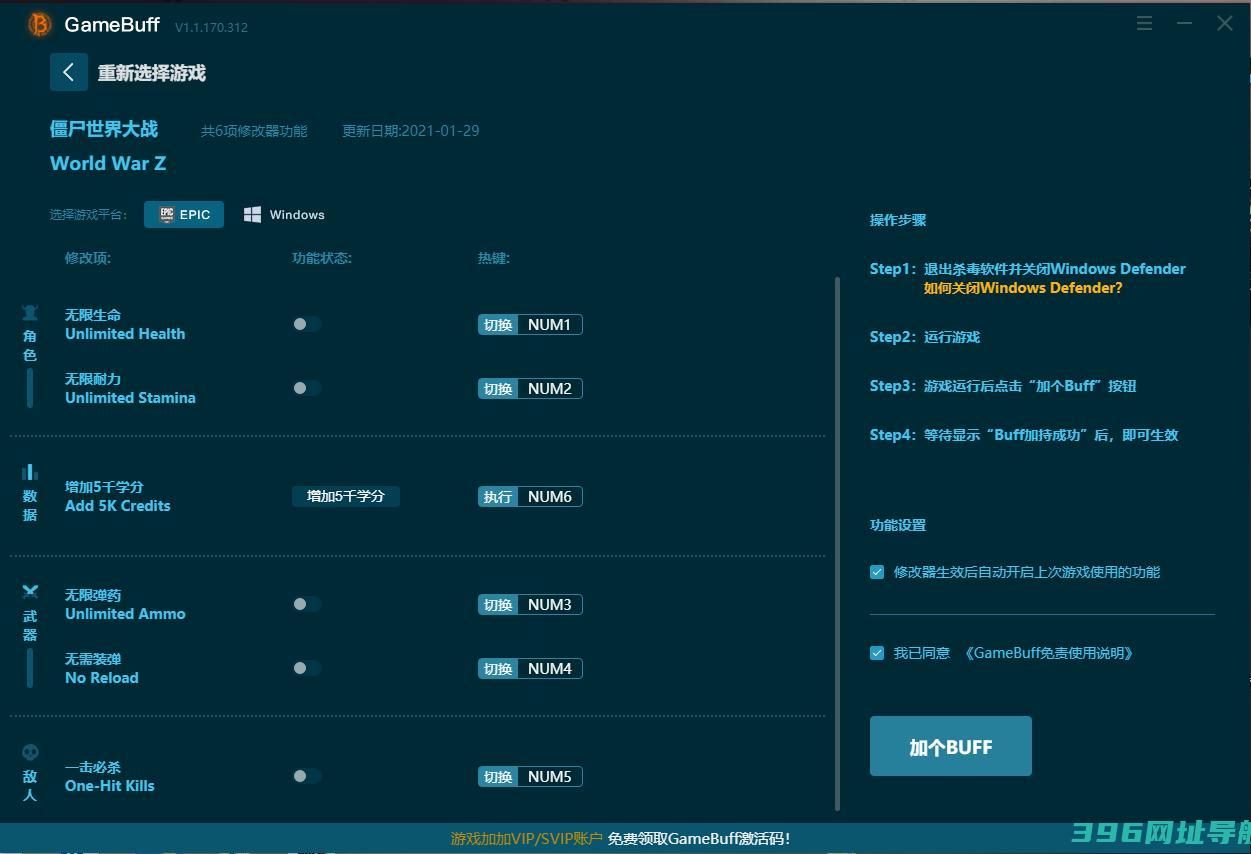Click the One-Hit Kills label
This screenshot has width=1251, height=854.
pyautogui.click(x=110, y=786)
